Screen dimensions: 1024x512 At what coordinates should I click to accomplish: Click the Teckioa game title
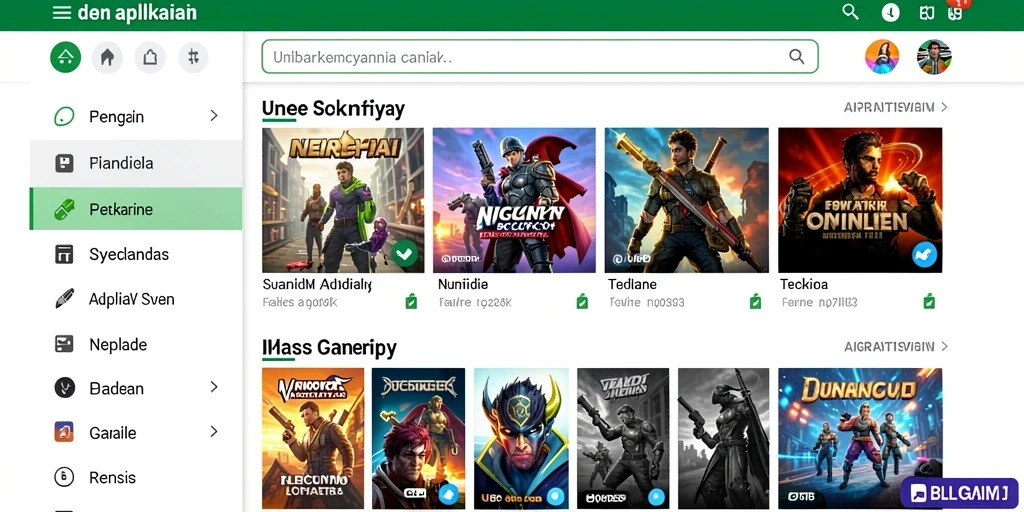(x=804, y=285)
